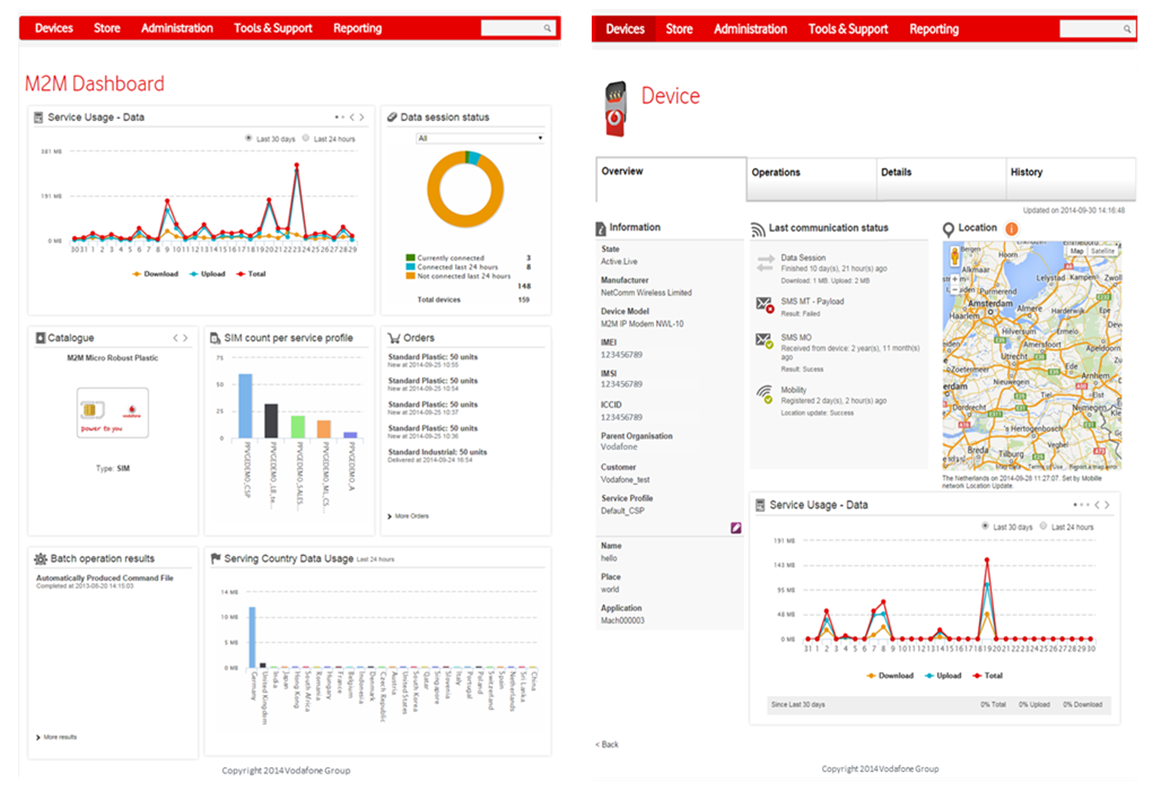Go to the previous Dashboard Service Usage chart
The height and width of the screenshot is (809, 1152).
(352, 117)
